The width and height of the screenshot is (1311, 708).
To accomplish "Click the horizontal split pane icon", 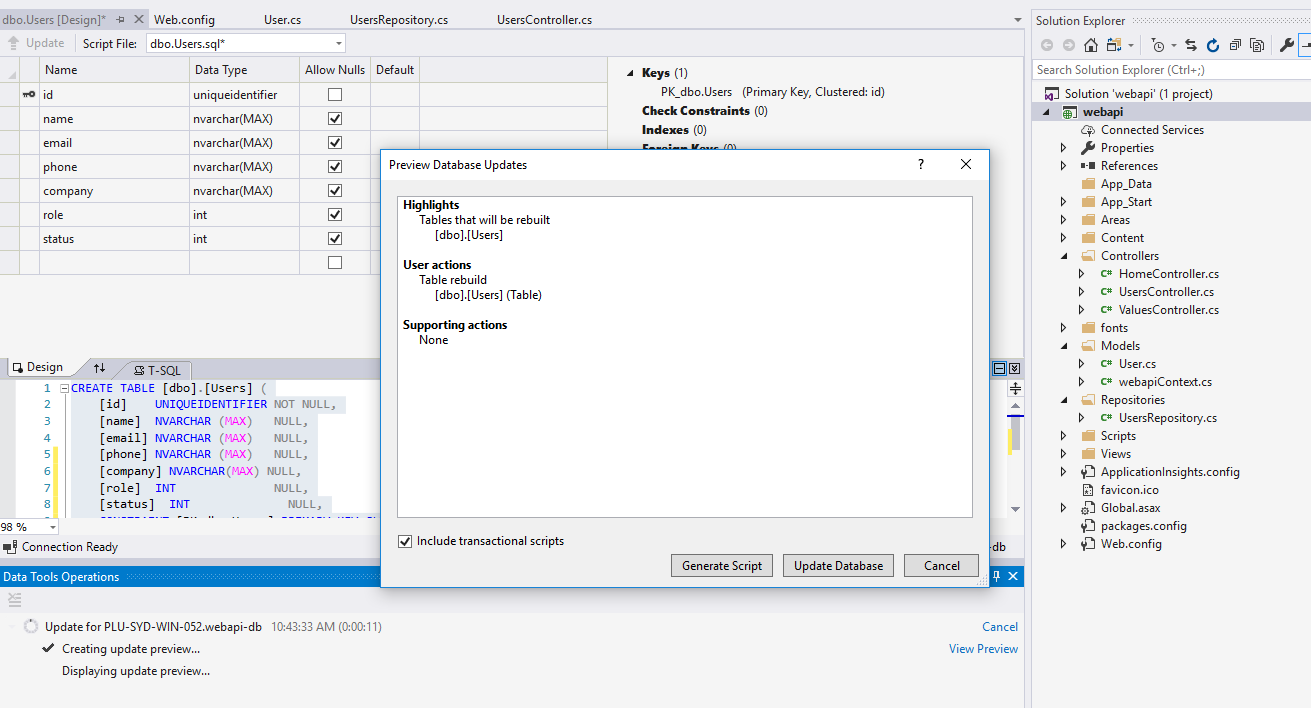I will (999, 369).
